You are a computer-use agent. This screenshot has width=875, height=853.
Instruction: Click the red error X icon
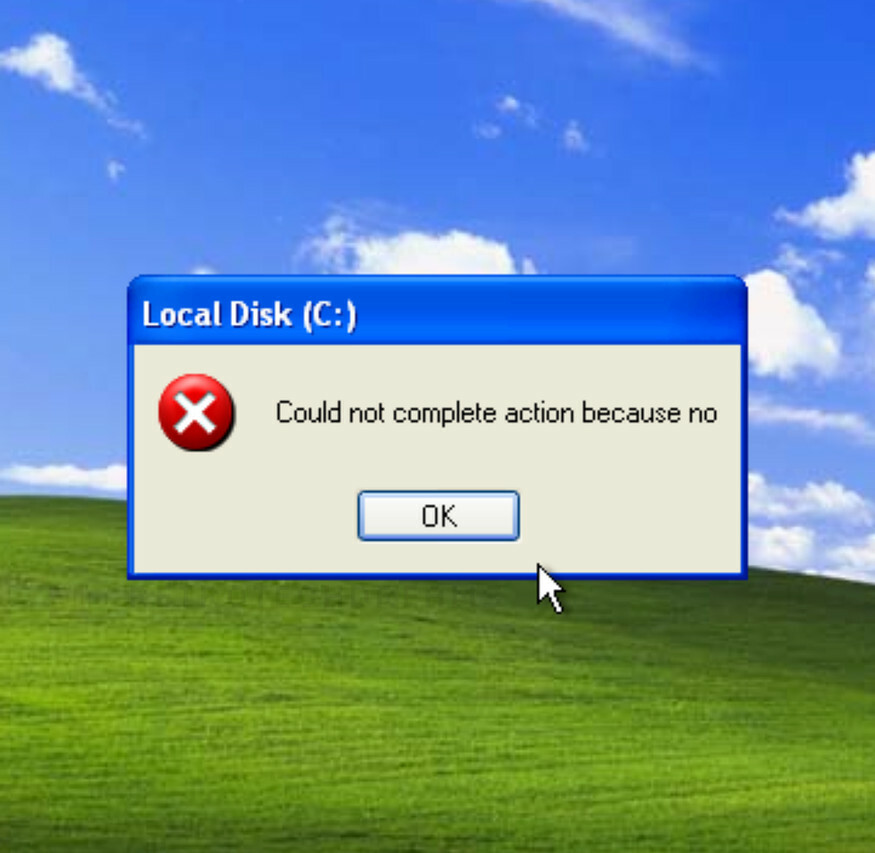click(196, 412)
